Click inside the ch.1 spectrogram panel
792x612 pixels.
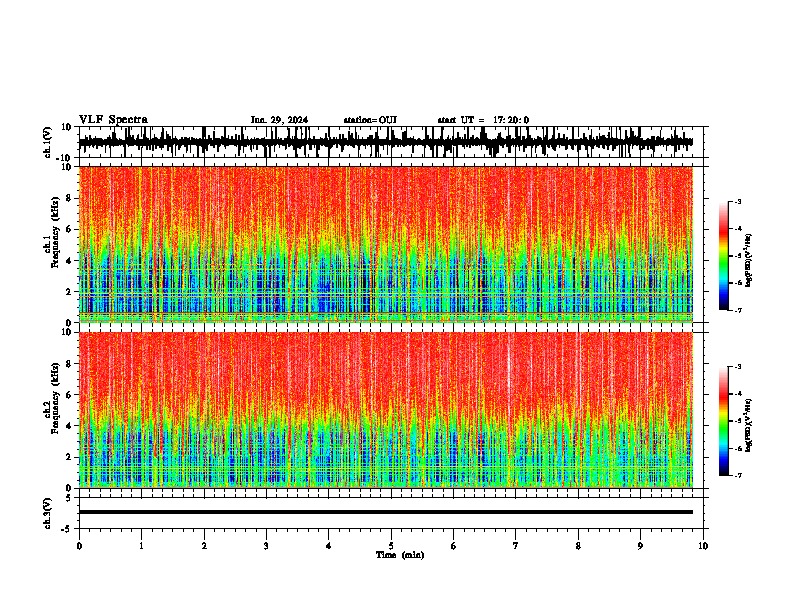(385, 244)
